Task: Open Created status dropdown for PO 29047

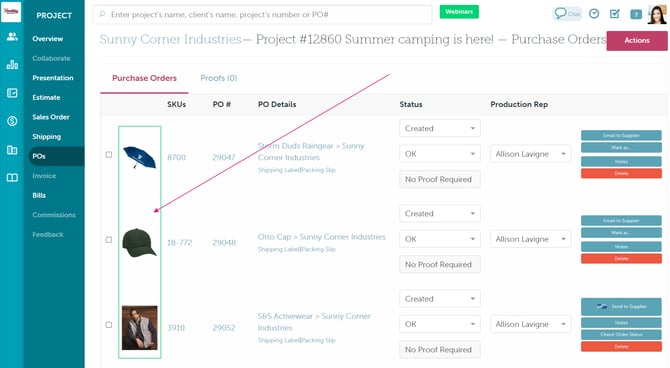Action: [x=440, y=128]
